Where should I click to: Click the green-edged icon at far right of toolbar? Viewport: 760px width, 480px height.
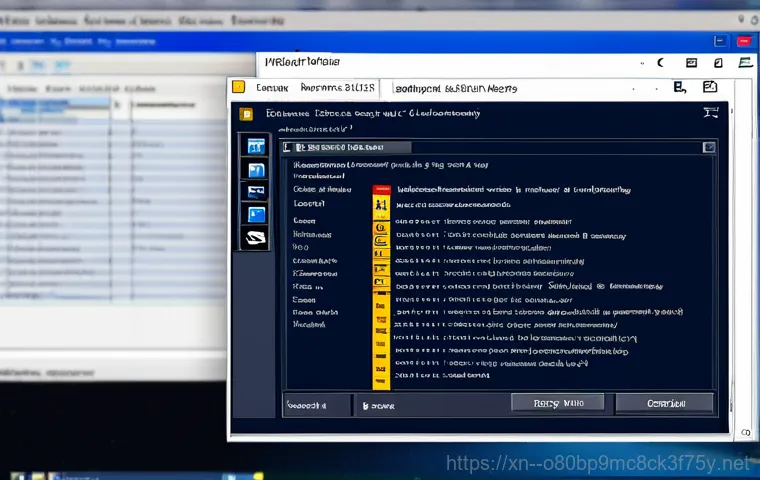coord(744,62)
